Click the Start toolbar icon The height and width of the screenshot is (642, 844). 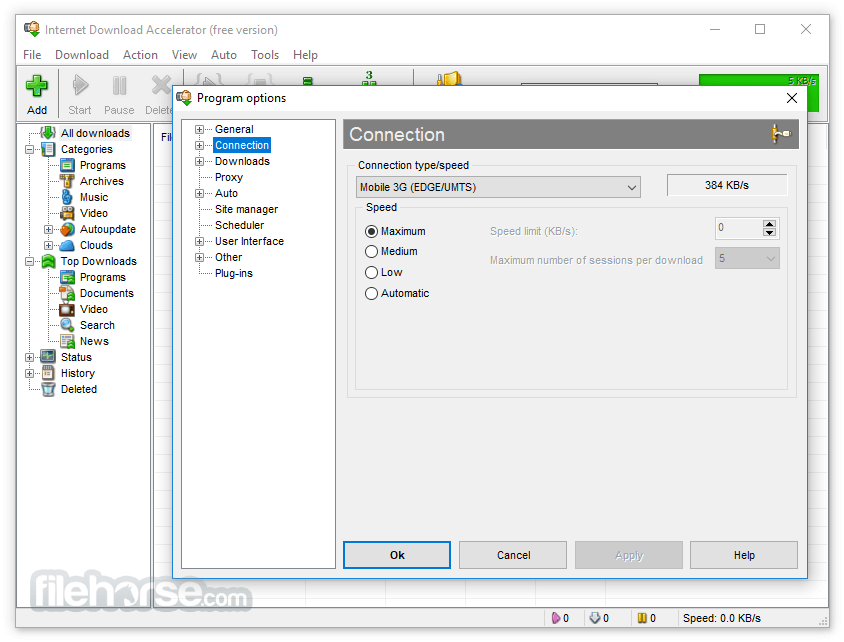click(80, 86)
